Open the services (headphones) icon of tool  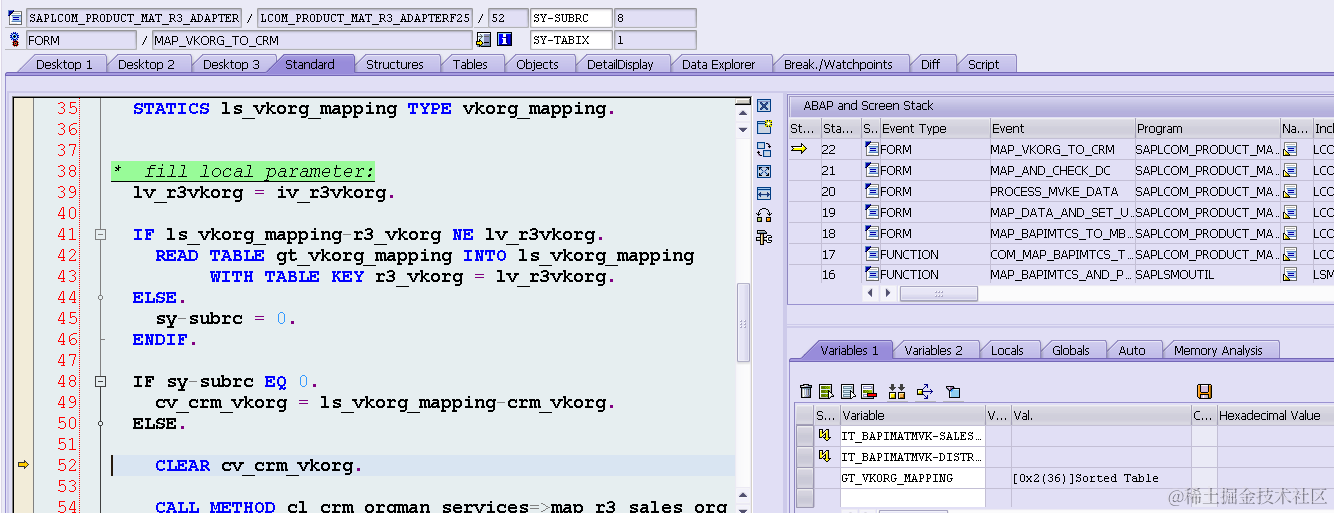[x=764, y=215]
